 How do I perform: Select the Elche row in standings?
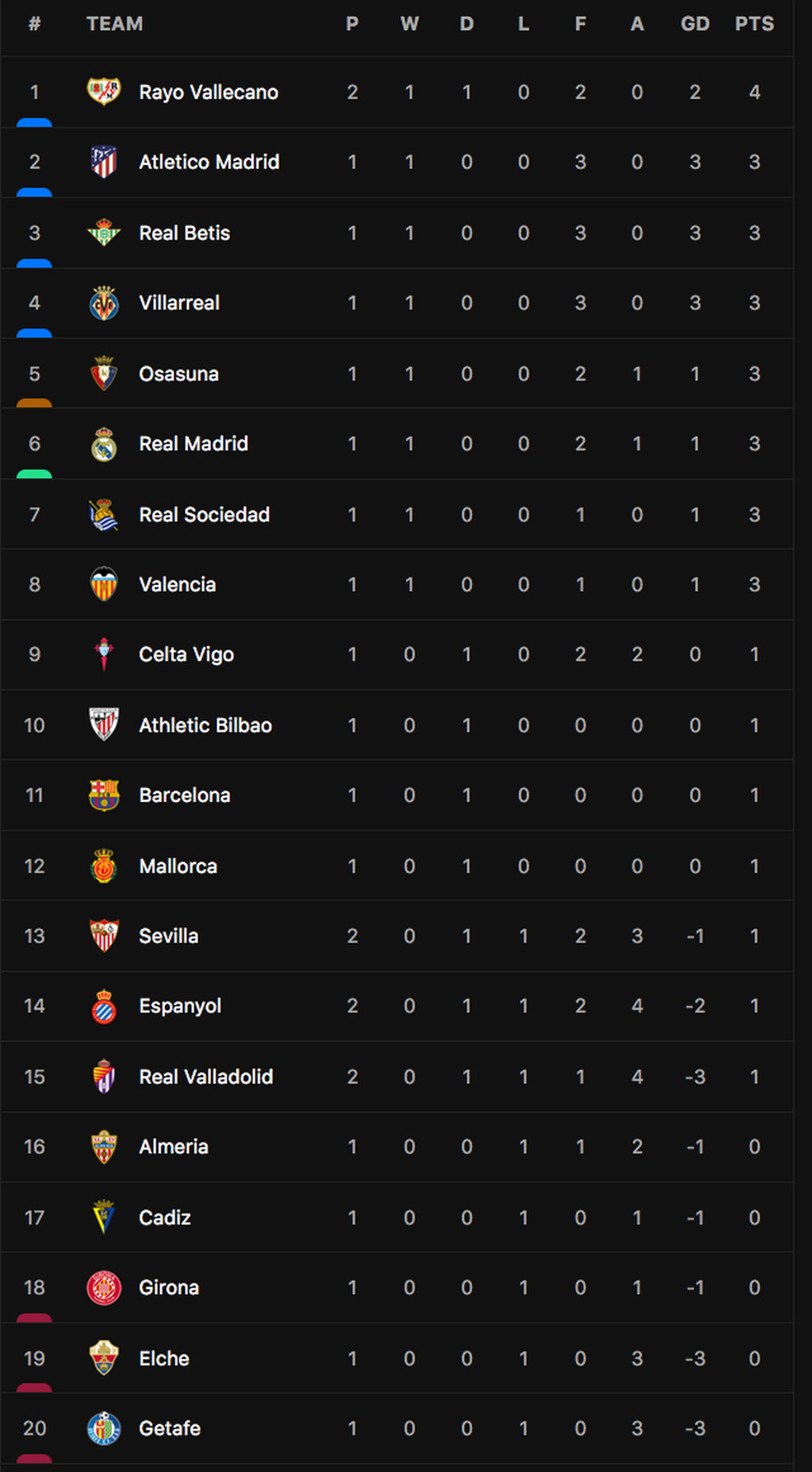pos(396,1358)
